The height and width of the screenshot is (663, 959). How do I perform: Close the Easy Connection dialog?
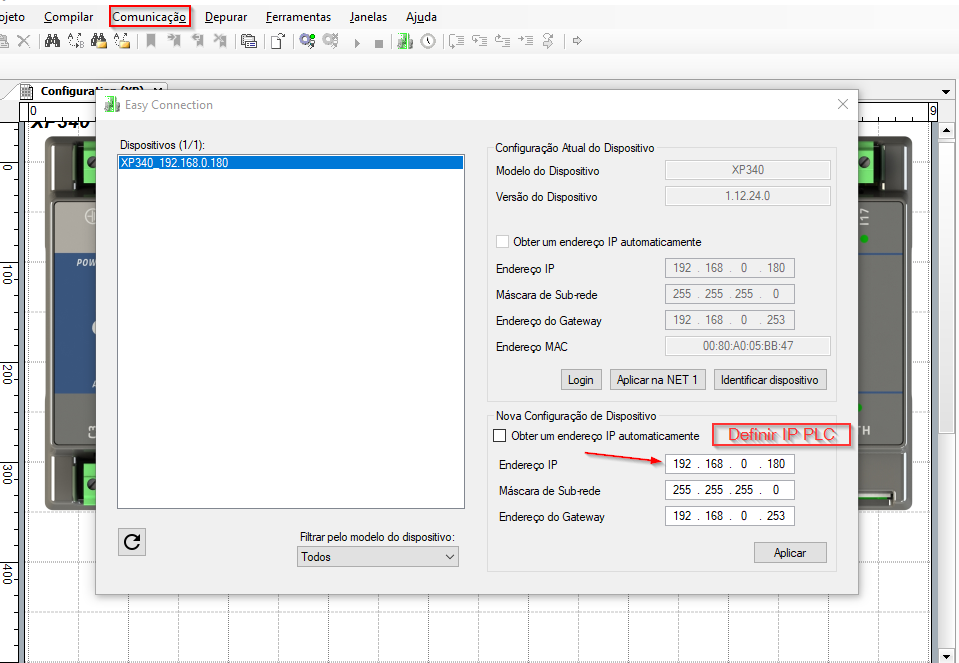click(843, 104)
